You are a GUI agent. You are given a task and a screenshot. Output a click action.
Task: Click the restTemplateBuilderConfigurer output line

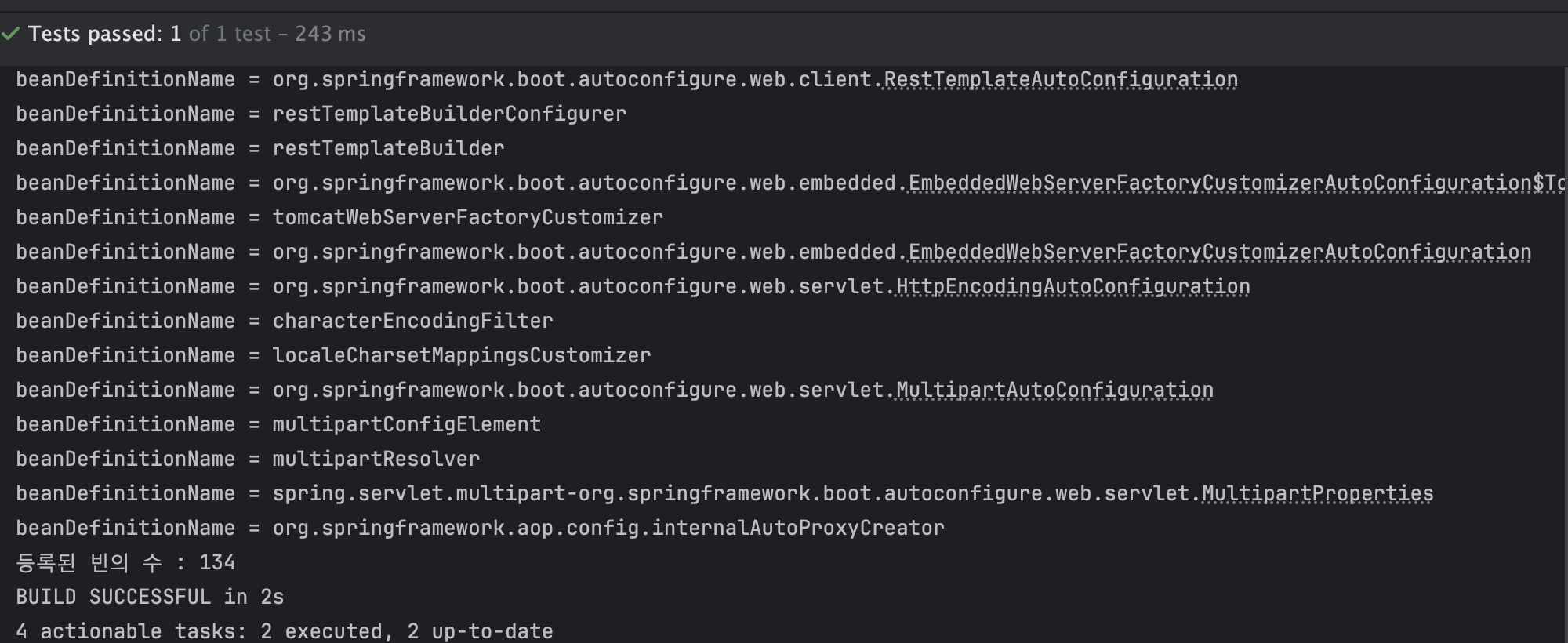(x=321, y=114)
